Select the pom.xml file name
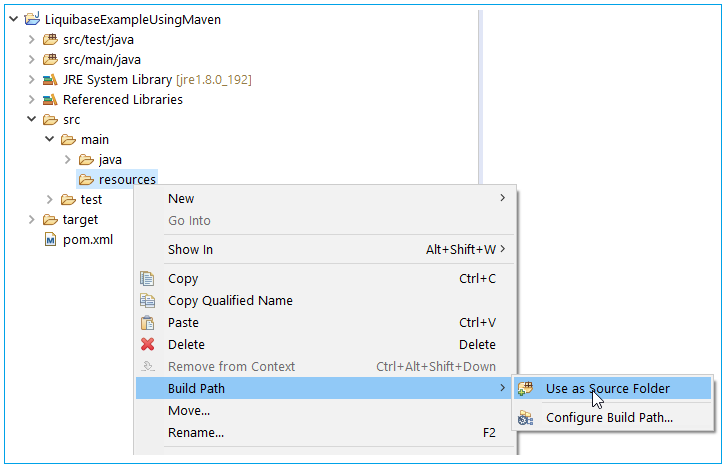 point(88,240)
